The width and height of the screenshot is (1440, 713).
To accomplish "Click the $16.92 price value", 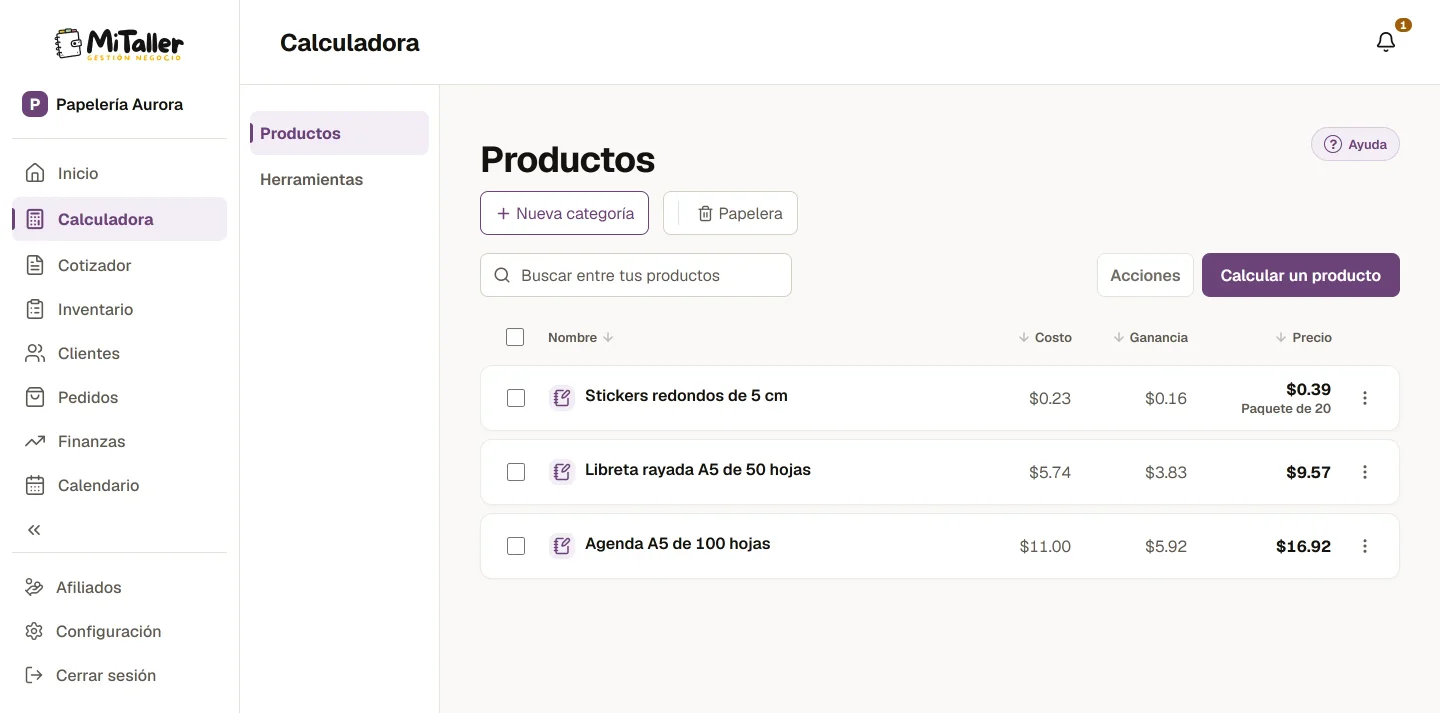I will tap(1304, 546).
